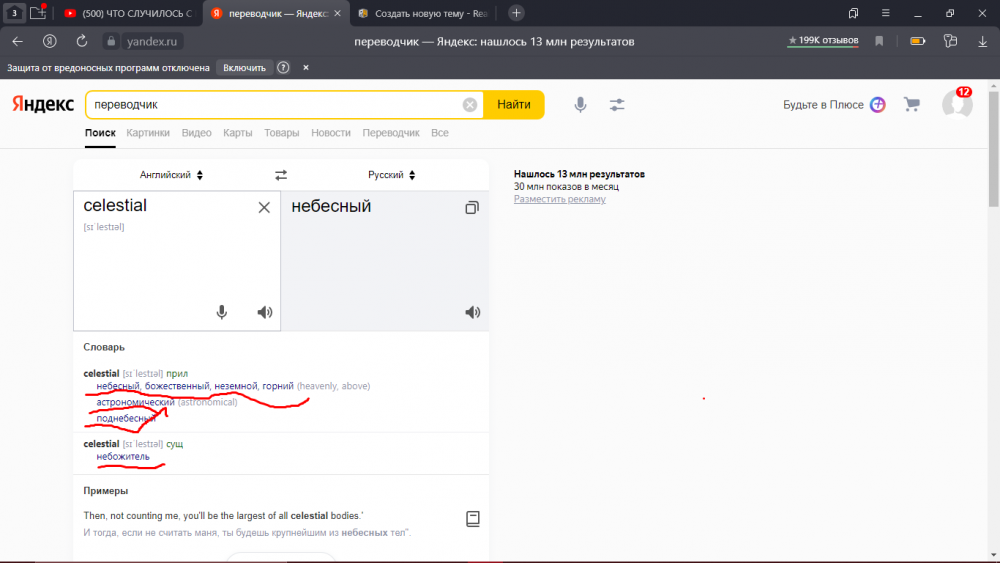Open the examples book icon

coord(473,519)
